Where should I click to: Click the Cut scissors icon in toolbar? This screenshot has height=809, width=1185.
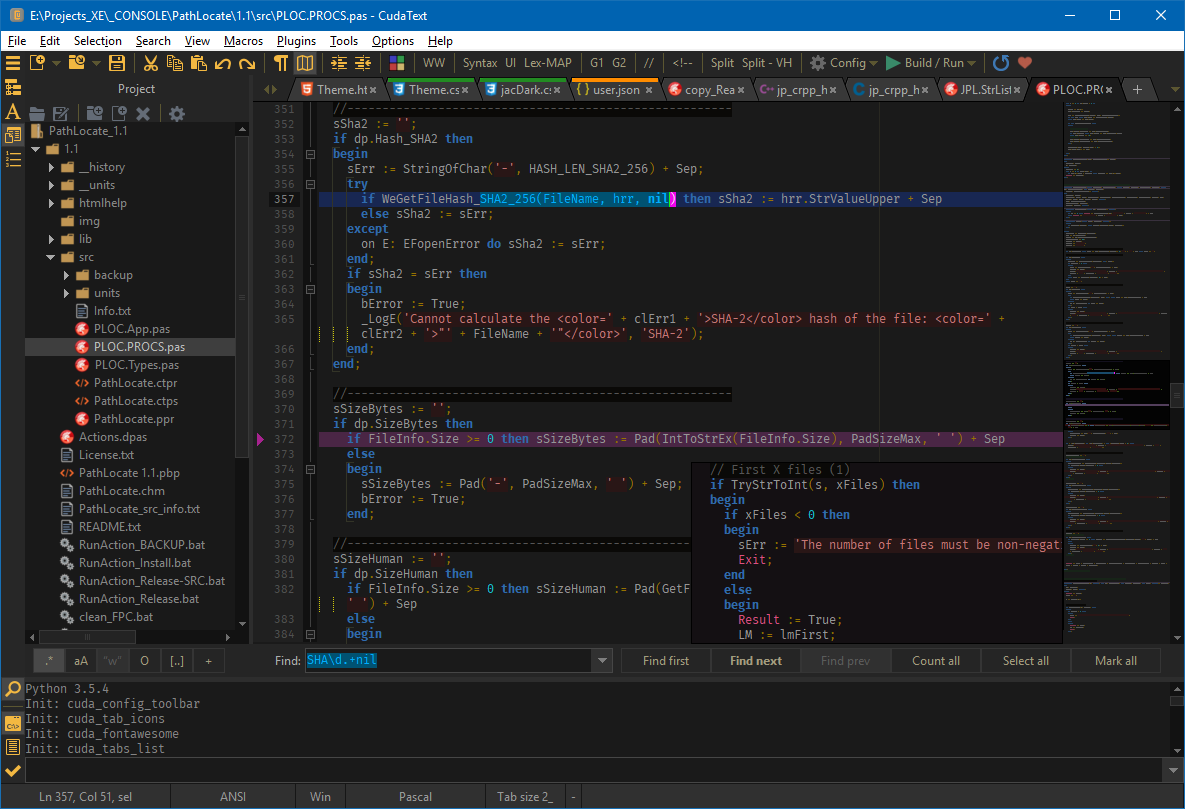click(150, 63)
